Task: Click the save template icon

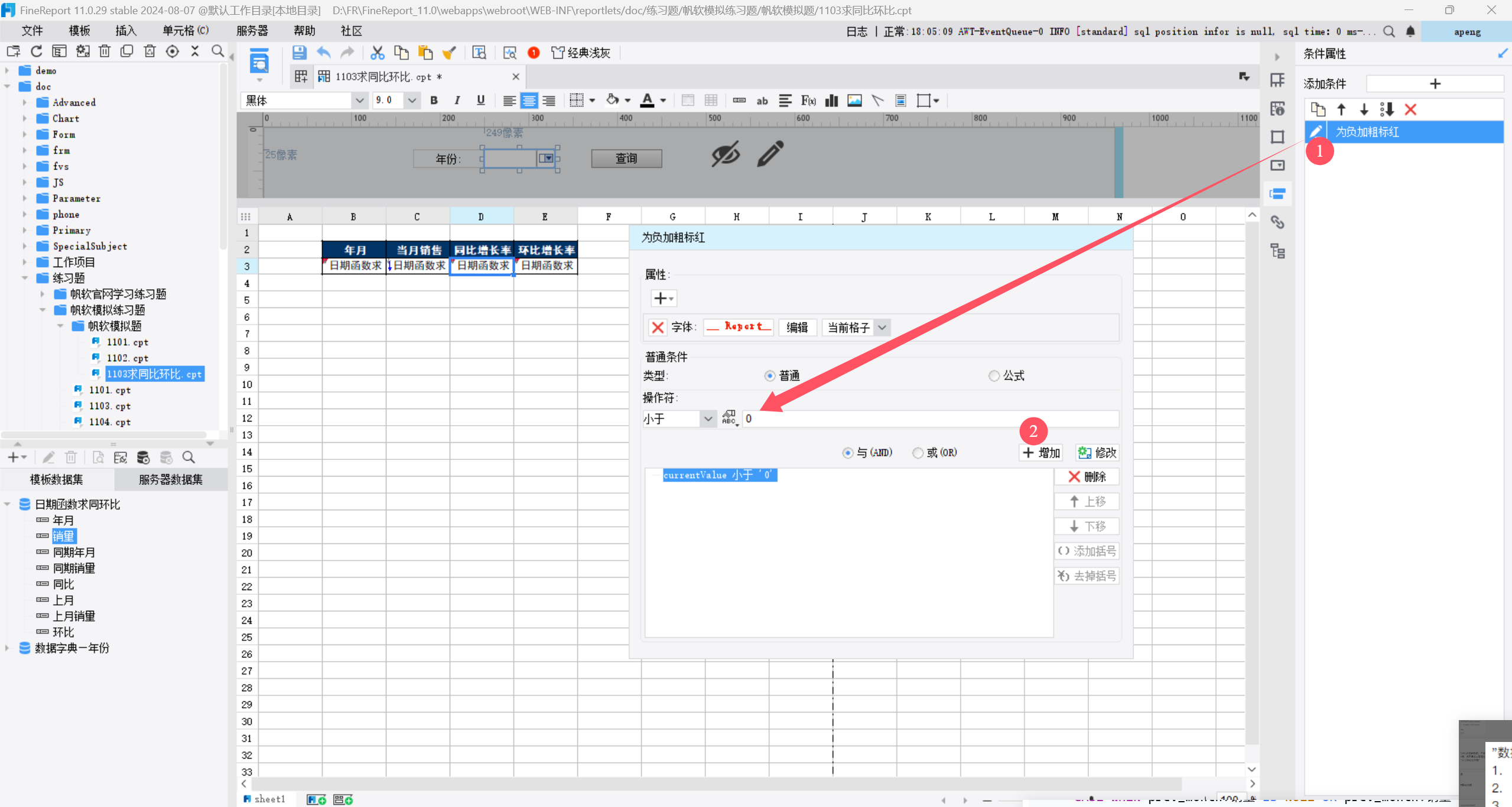Action: (x=299, y=53)
